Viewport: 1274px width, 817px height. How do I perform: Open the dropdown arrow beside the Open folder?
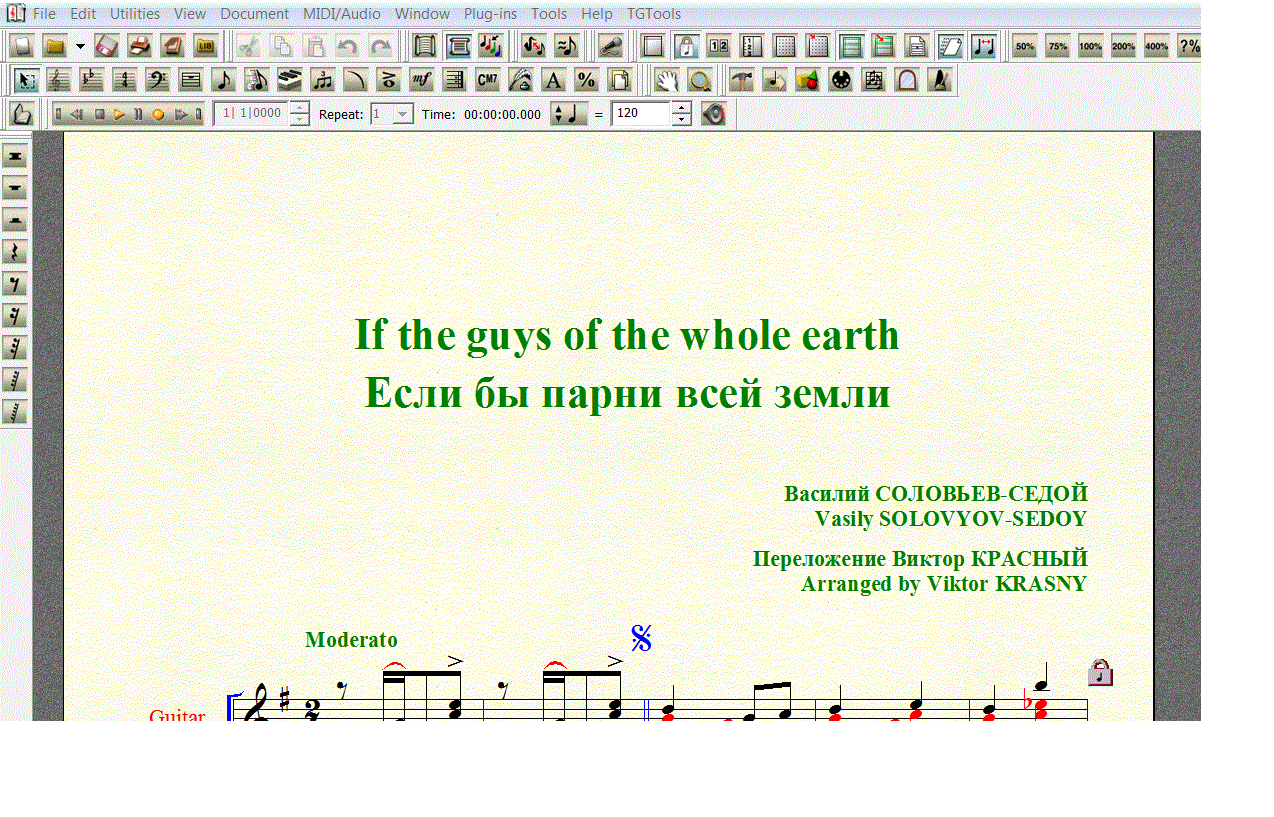click(x=80, y=46)
